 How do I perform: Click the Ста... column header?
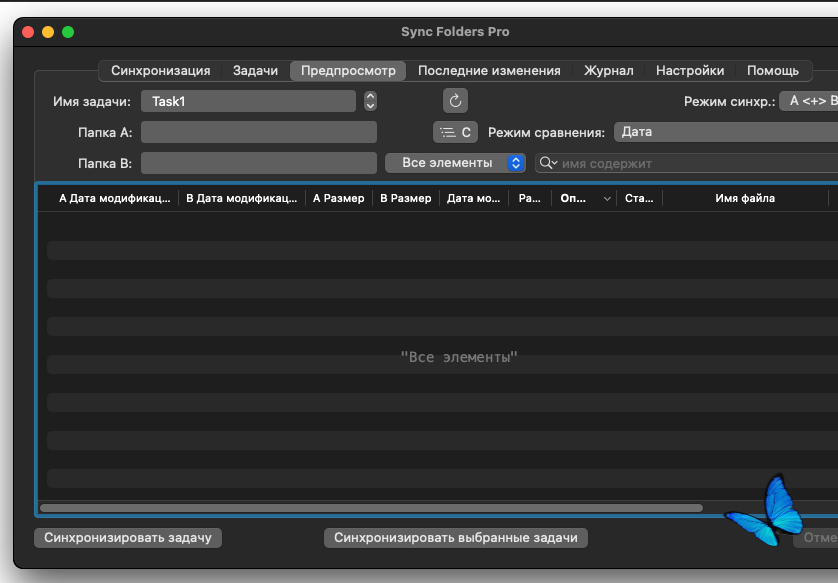coord(639,198)
